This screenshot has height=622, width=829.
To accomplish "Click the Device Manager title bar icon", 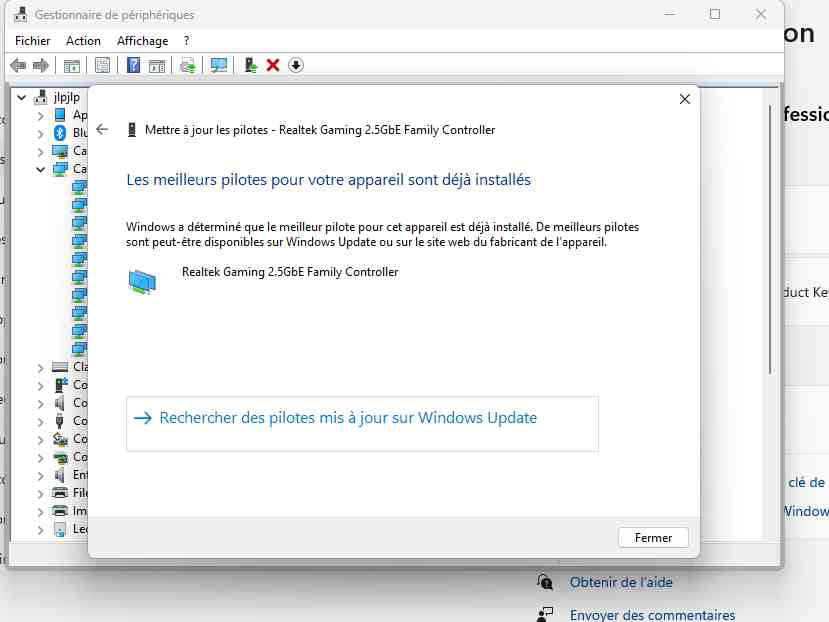I will pos(21,14).
